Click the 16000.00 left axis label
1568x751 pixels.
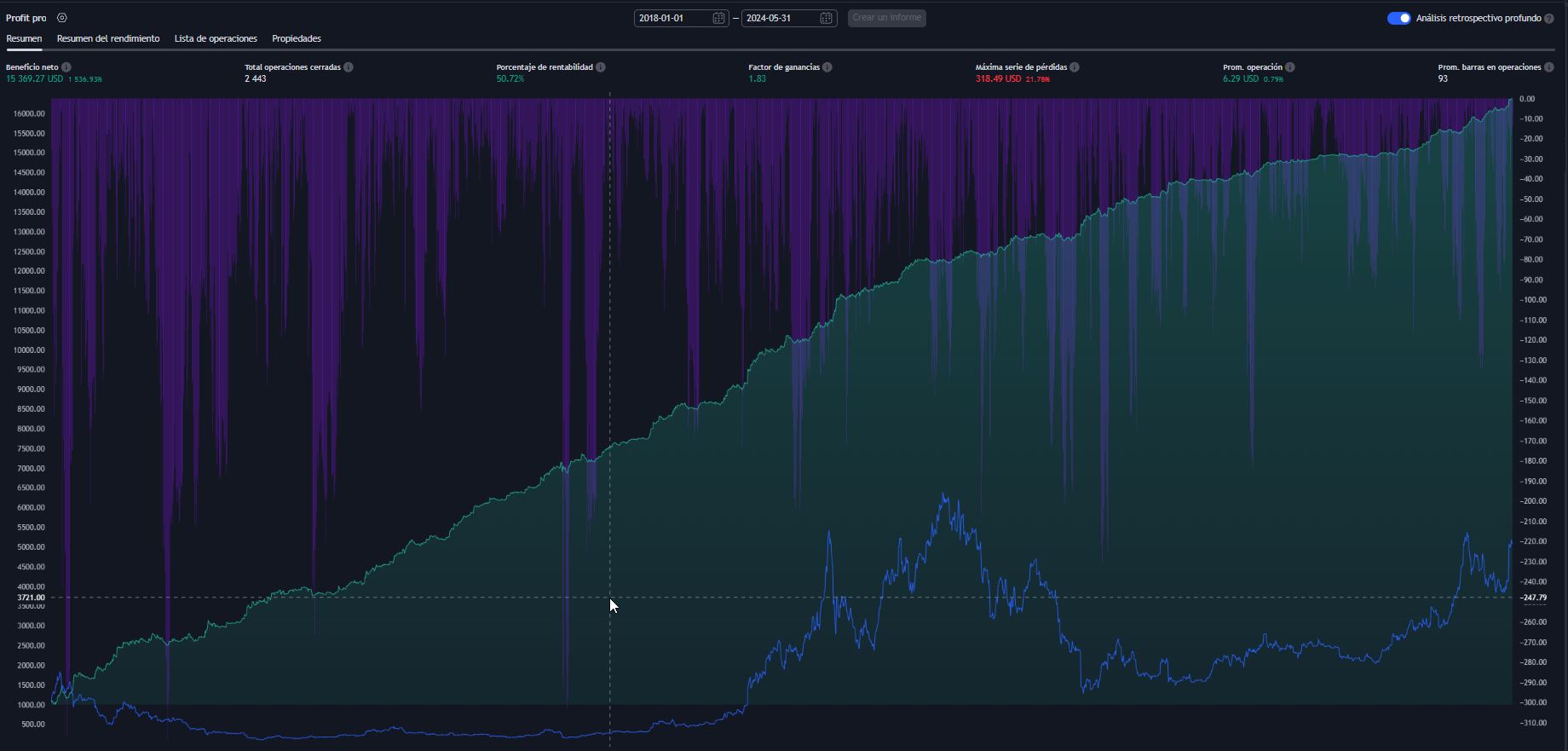pos(30,113)
